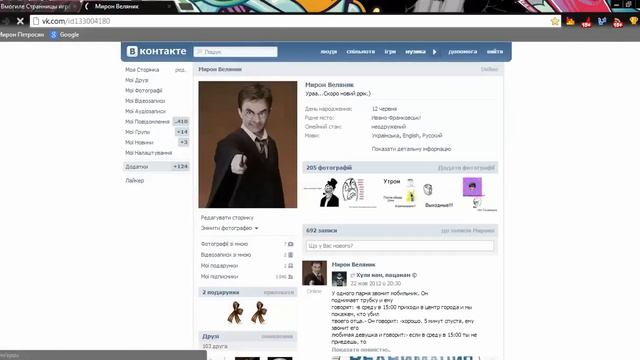This screenshot has height=360, width=640.
Task: Open Мої Відеозаписи in the left menu
Action: point(145,101)
